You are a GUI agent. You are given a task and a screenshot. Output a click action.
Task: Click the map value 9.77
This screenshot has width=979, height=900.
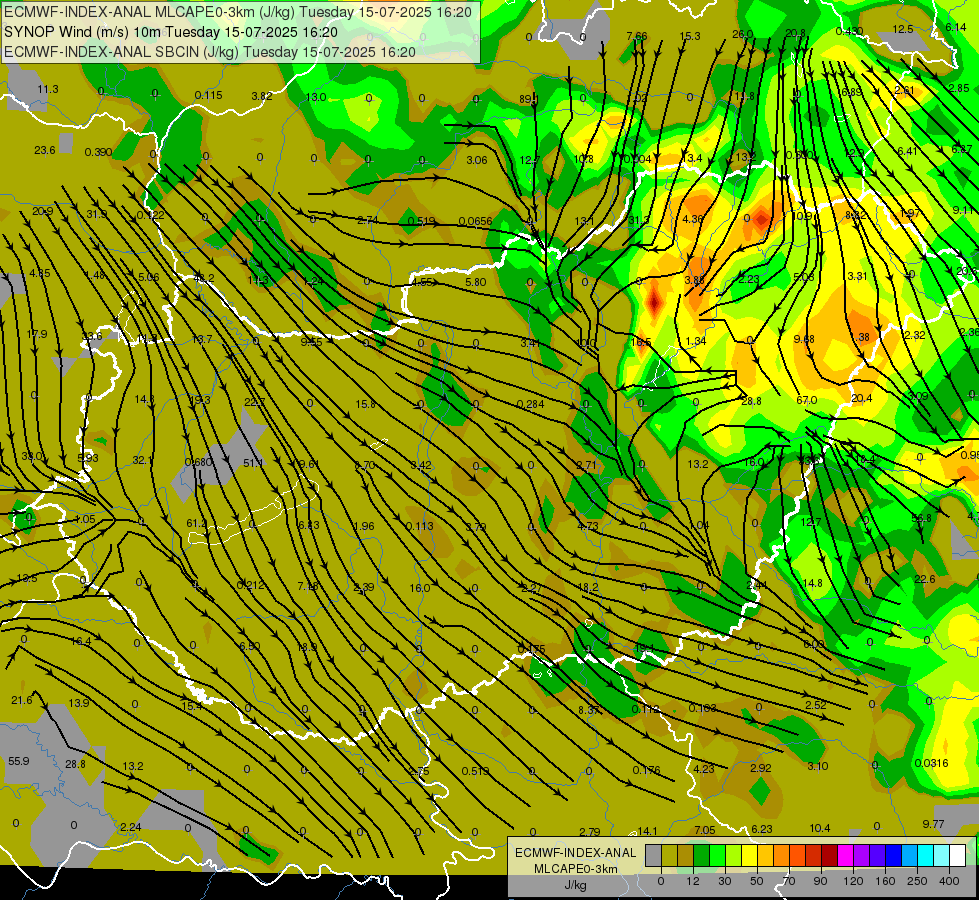point(933,824)
